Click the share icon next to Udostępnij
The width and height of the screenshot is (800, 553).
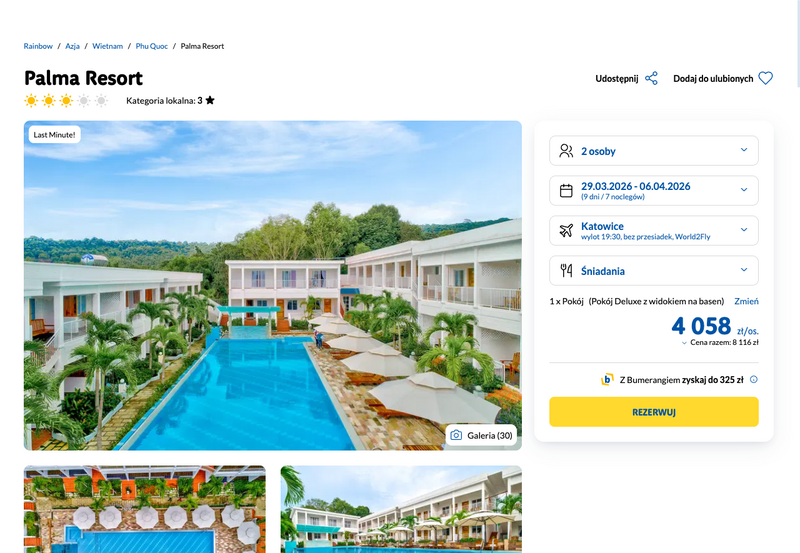point(651,79)
